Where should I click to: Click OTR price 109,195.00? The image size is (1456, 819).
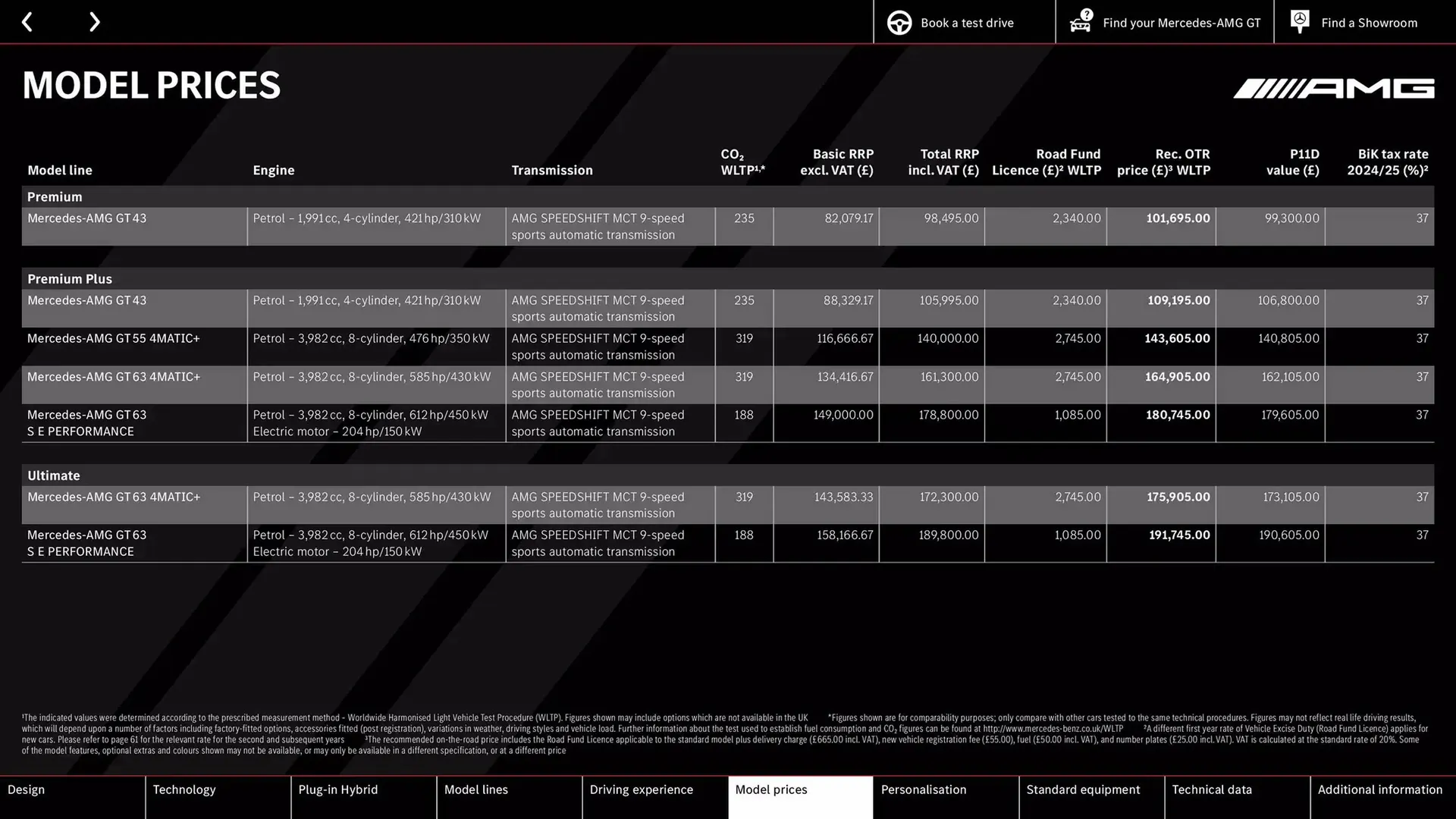[1179, 300]
